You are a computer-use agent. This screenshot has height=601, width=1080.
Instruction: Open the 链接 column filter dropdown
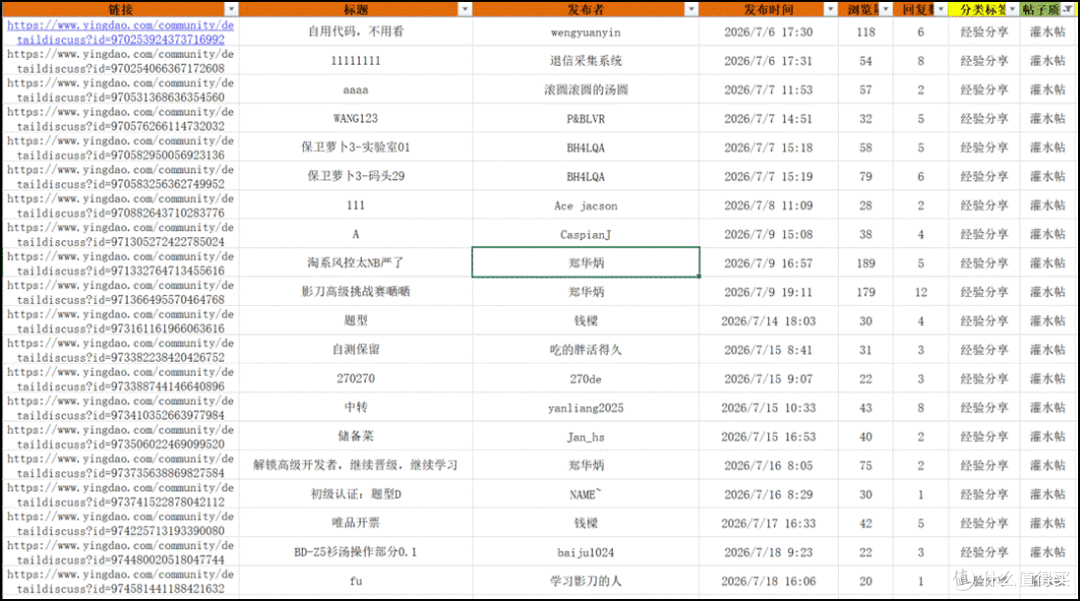click(x=231, y=9)
